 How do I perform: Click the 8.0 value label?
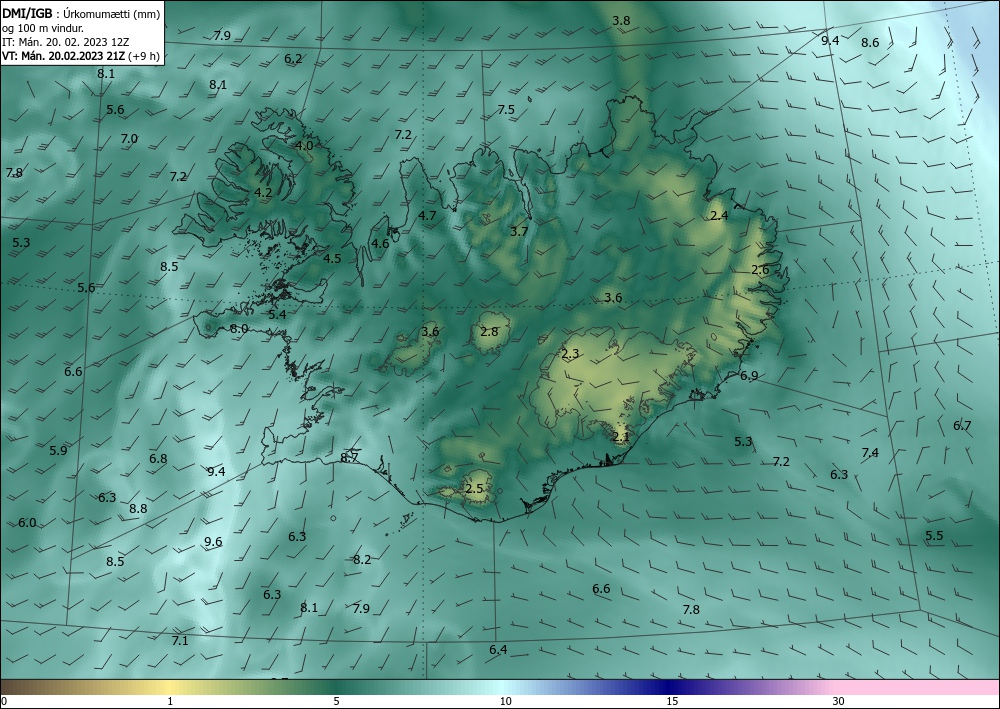239,329
